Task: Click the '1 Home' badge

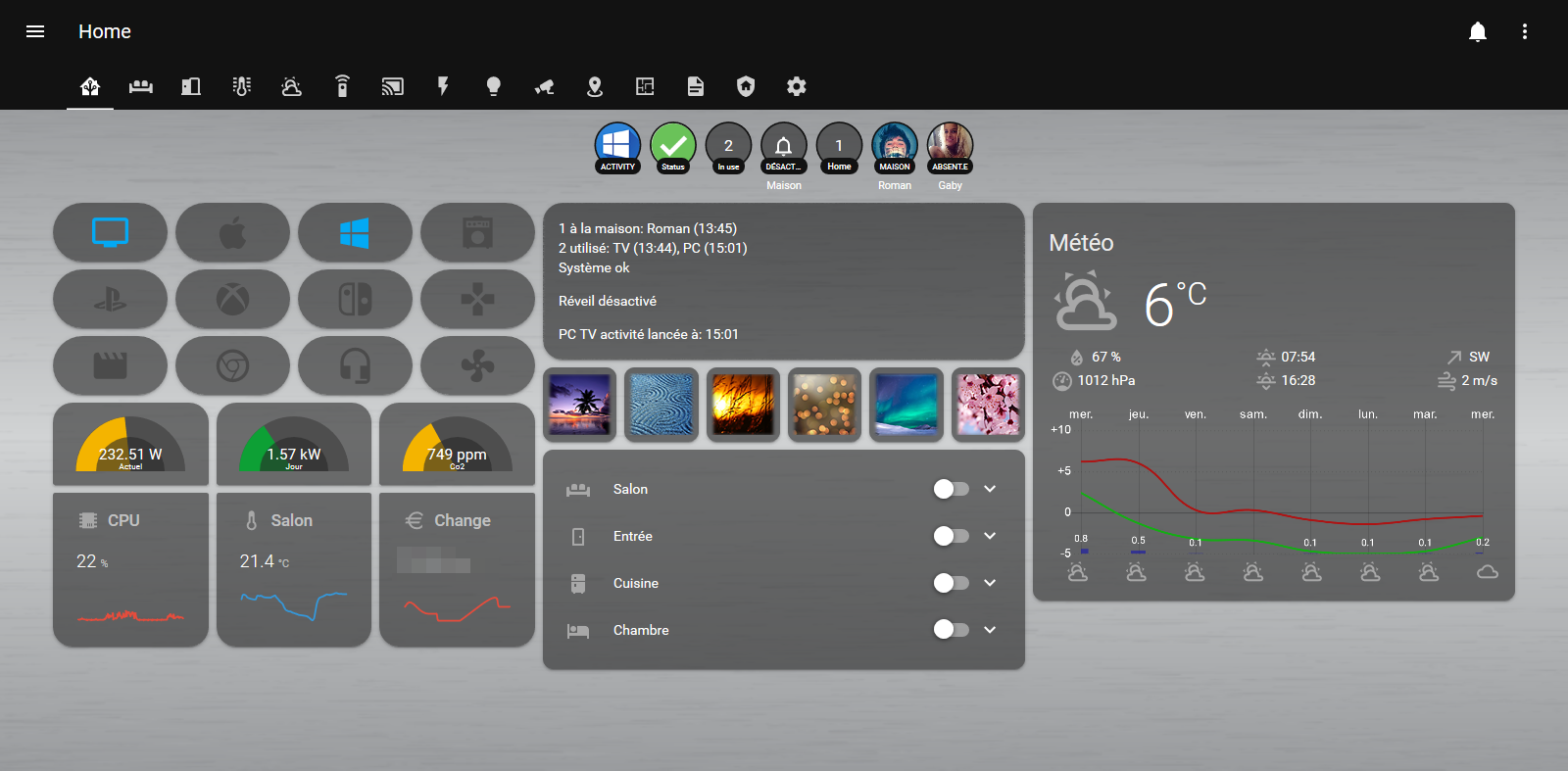Action: tap(839, 148)
